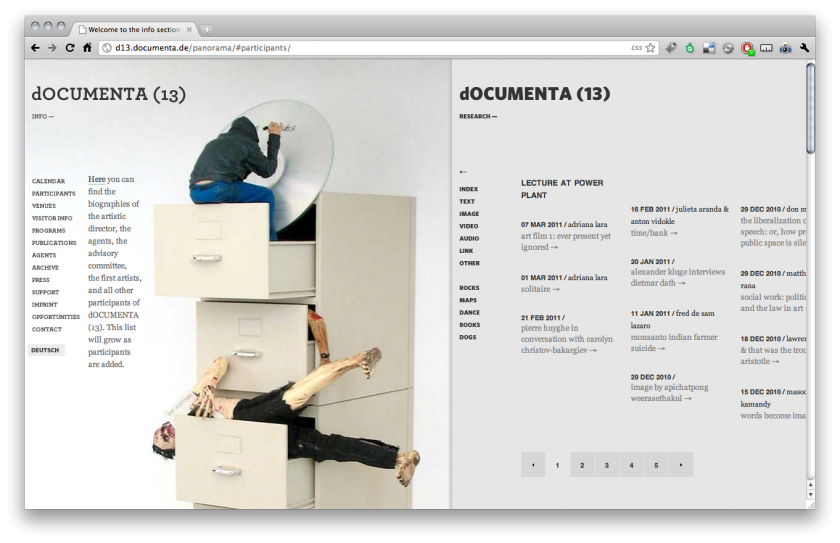Open alexander kluge interviews dietmar dath
This screenshot has width=840, height=543.
coord(678,277)
